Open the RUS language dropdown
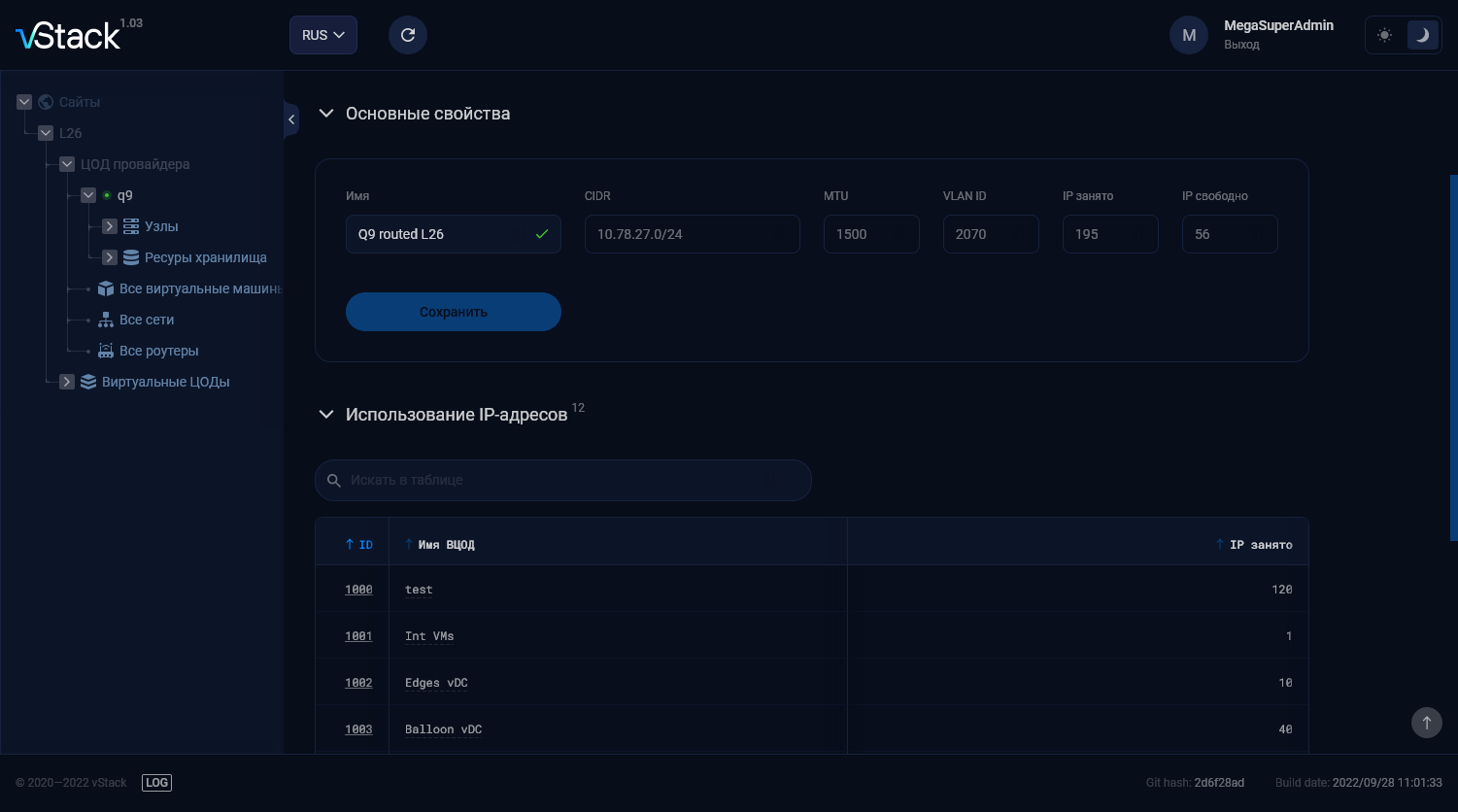 (x=323, y=35)
